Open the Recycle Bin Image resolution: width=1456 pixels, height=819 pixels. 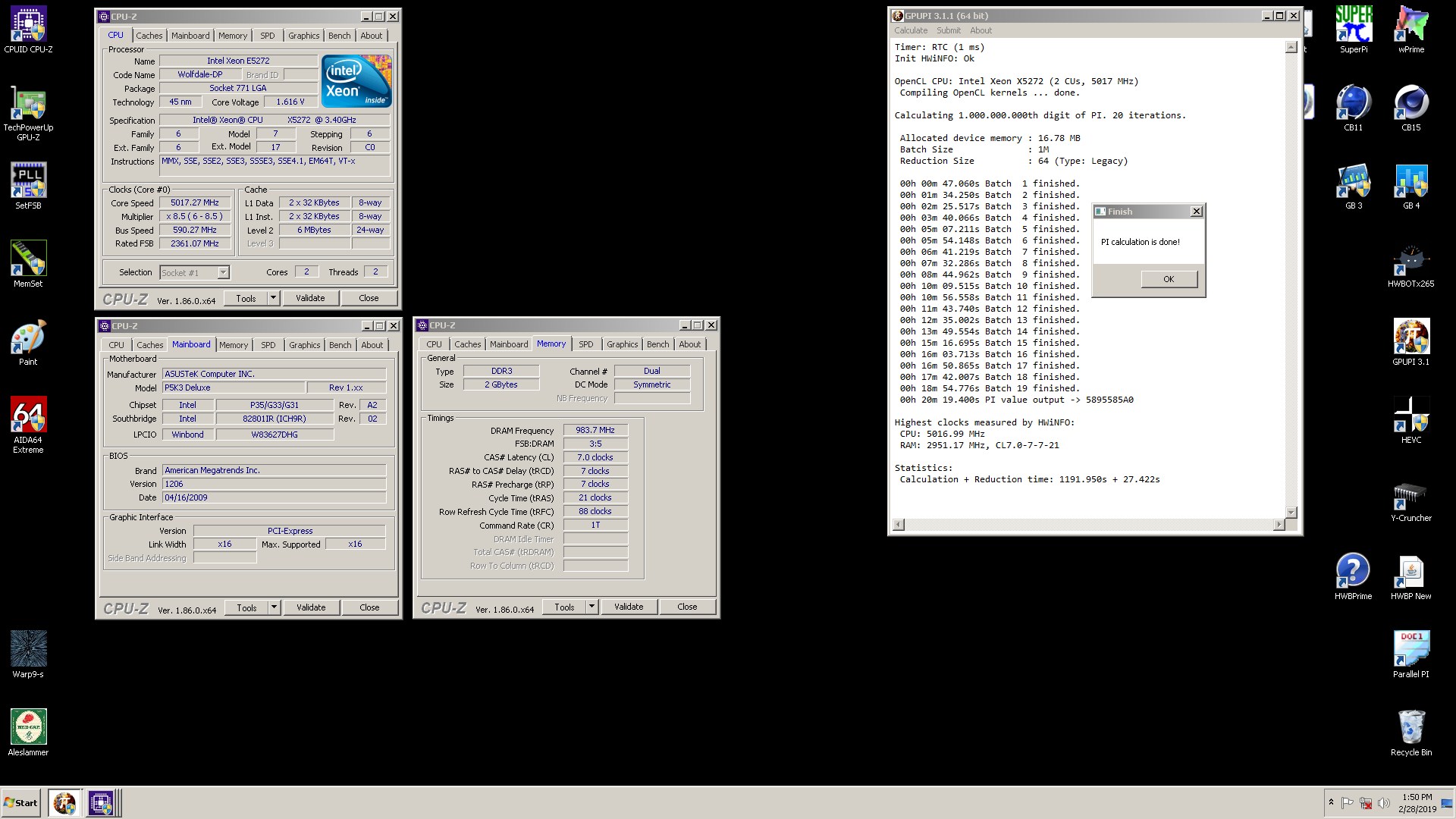(x=1411, y=733)
